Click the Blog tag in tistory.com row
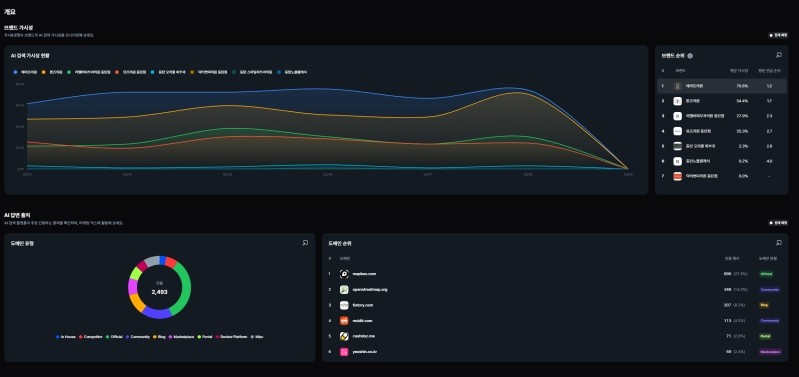799x377 pixels. pos(764,305)
